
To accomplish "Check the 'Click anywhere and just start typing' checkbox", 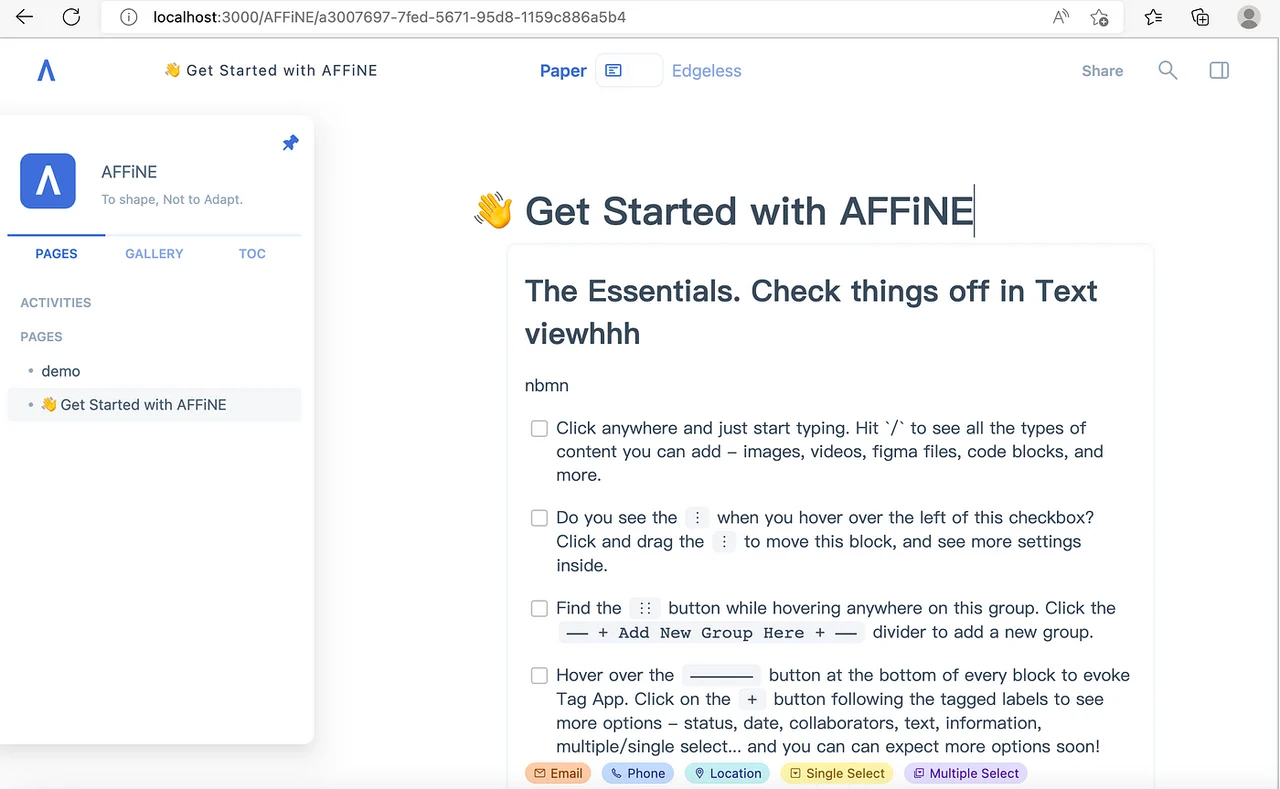I will [x=539, y=428].
